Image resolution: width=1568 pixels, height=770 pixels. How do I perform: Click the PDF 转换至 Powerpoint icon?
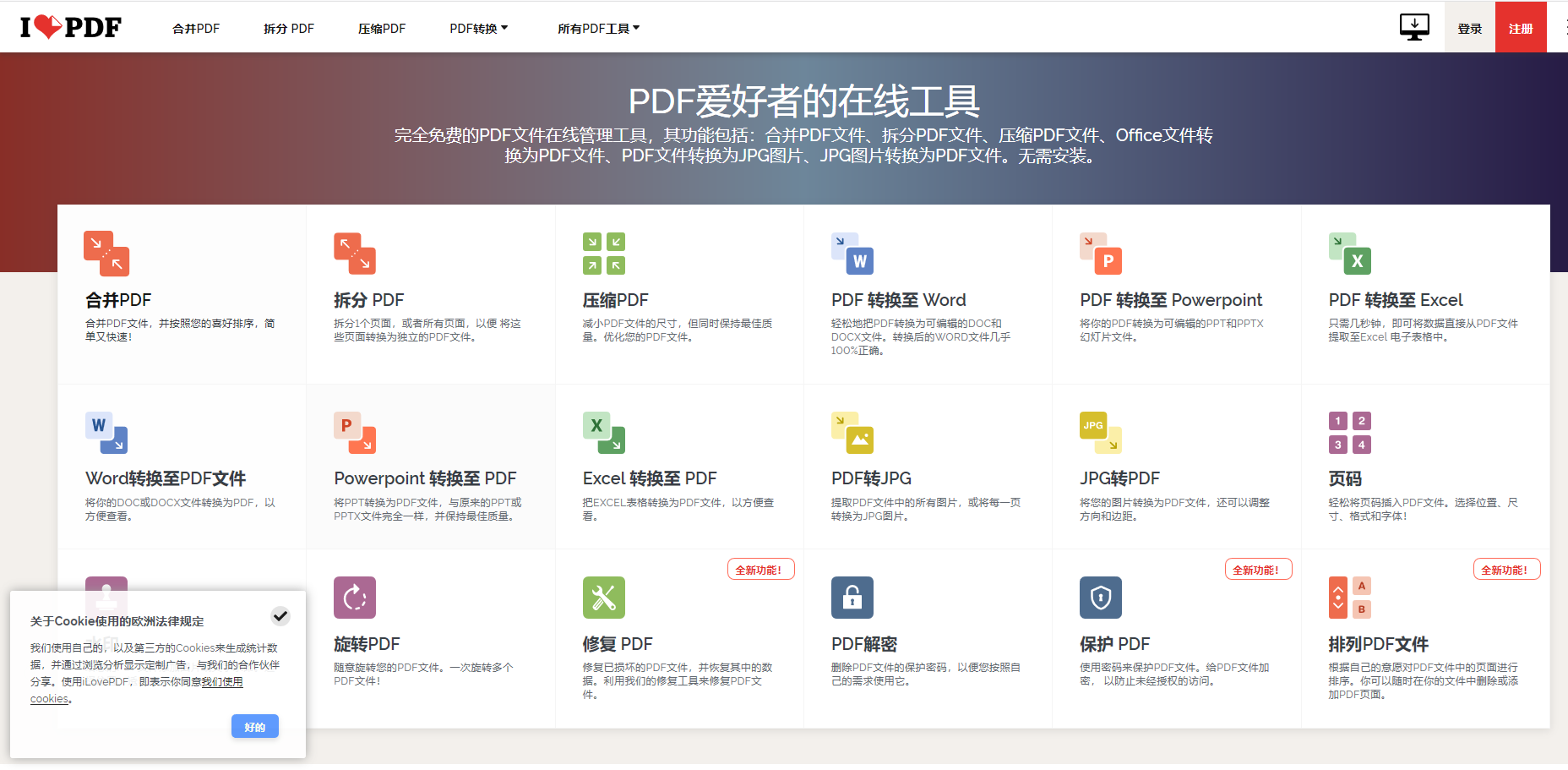(x=1101, y=254)
